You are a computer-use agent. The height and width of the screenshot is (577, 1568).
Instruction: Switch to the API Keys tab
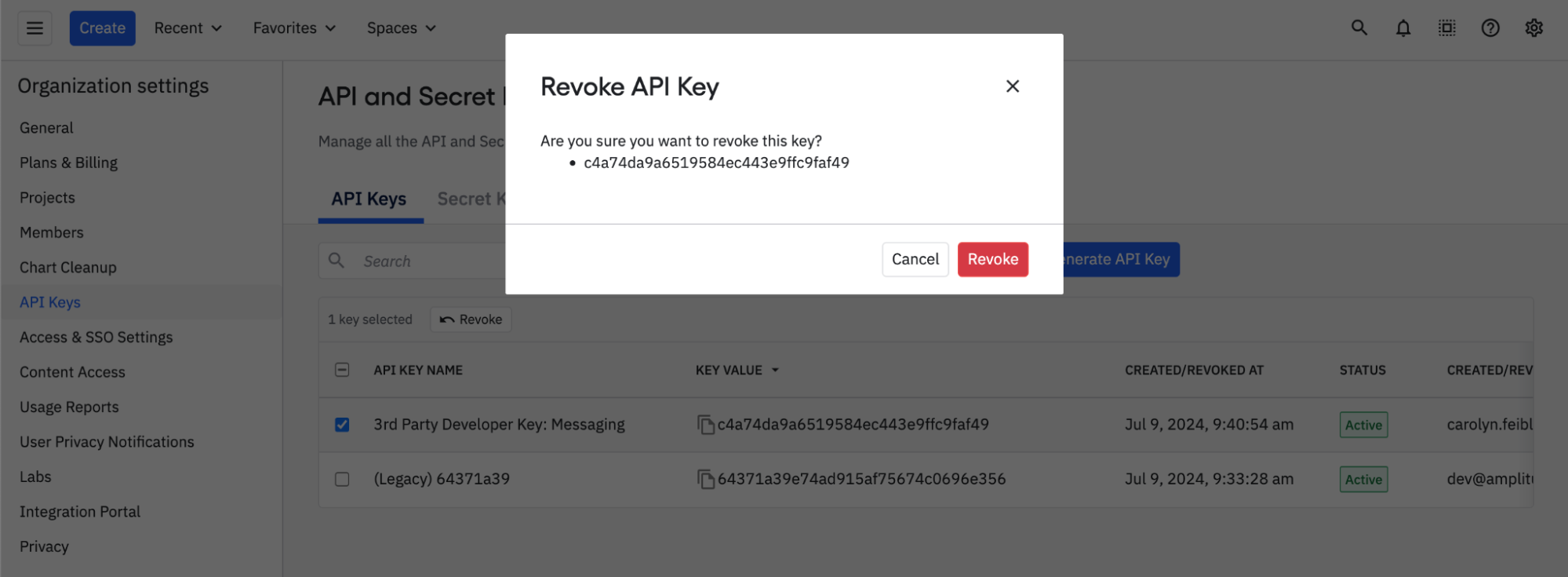(369, 199)
